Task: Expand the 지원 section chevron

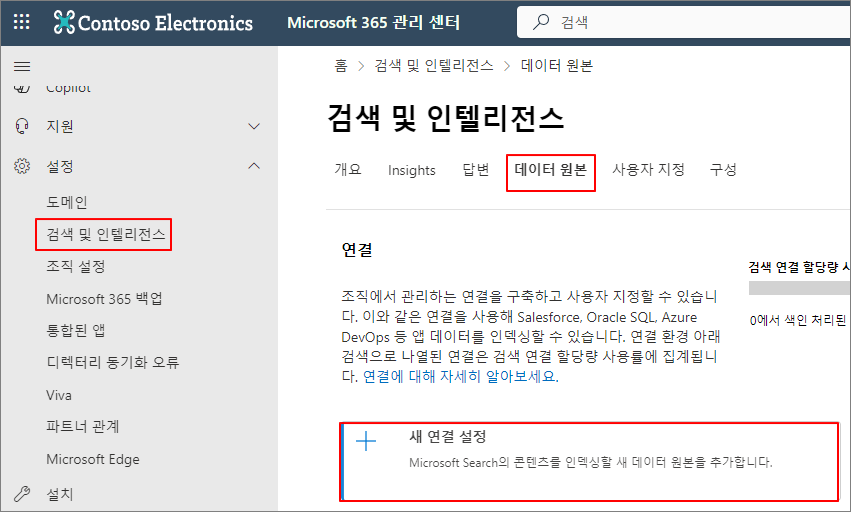Action: (x=254, y=127)
